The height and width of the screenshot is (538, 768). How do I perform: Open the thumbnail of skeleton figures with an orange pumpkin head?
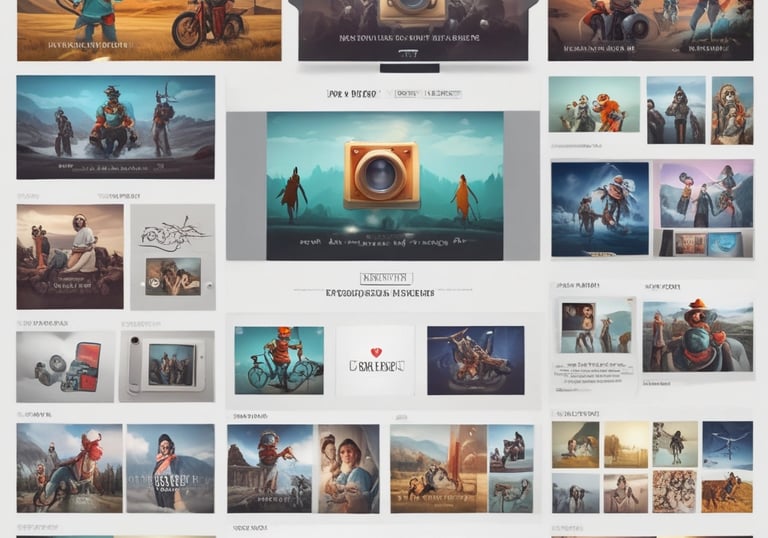[594, 104]
